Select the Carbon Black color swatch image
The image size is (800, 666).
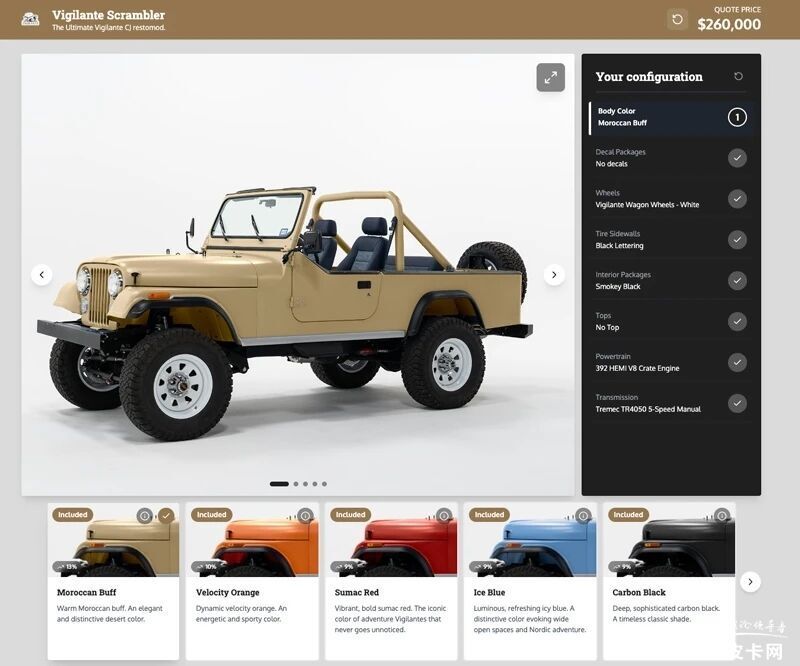669,540
